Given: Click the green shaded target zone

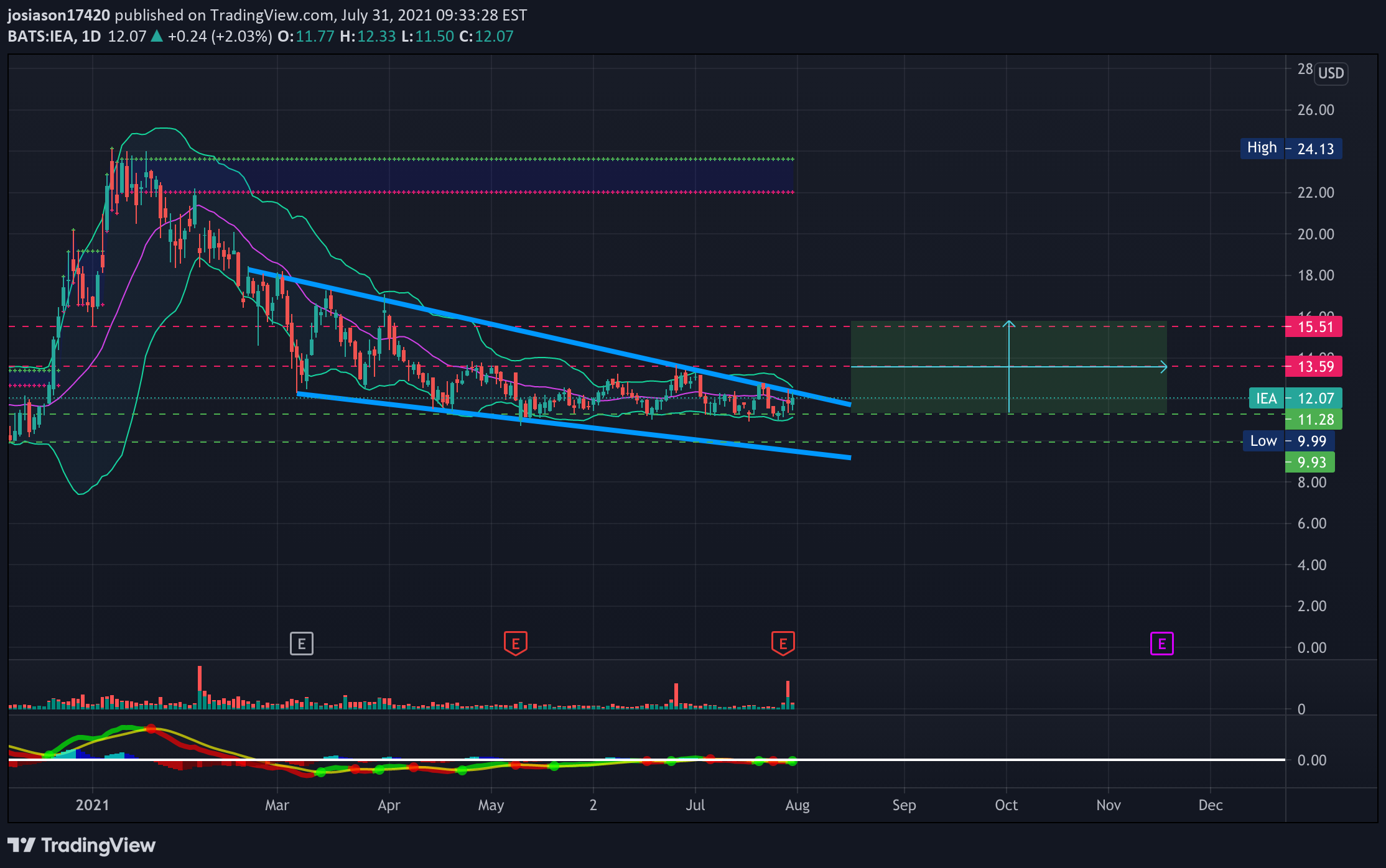Looking at the screenshot, I should pos(1008,367).
